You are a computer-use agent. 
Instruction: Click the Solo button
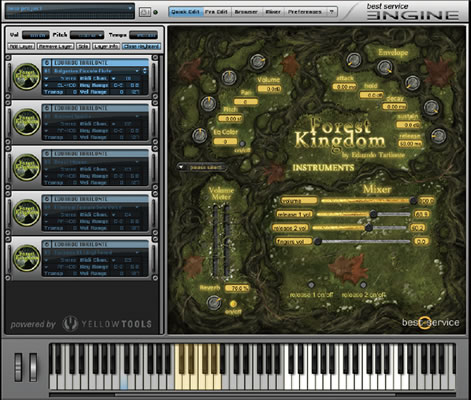point(83,46)
